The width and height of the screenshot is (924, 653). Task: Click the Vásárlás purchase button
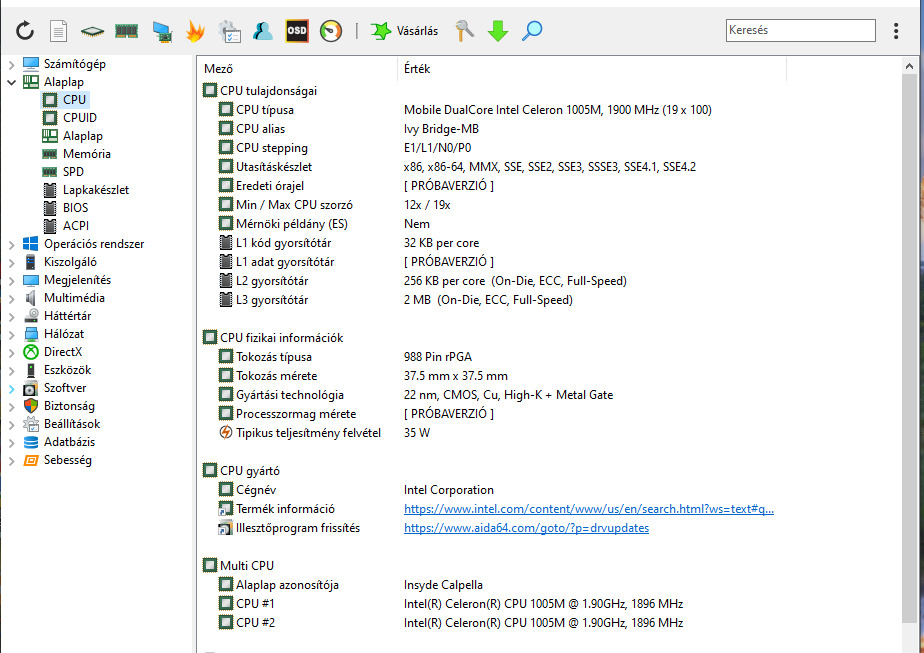point(404,31)
